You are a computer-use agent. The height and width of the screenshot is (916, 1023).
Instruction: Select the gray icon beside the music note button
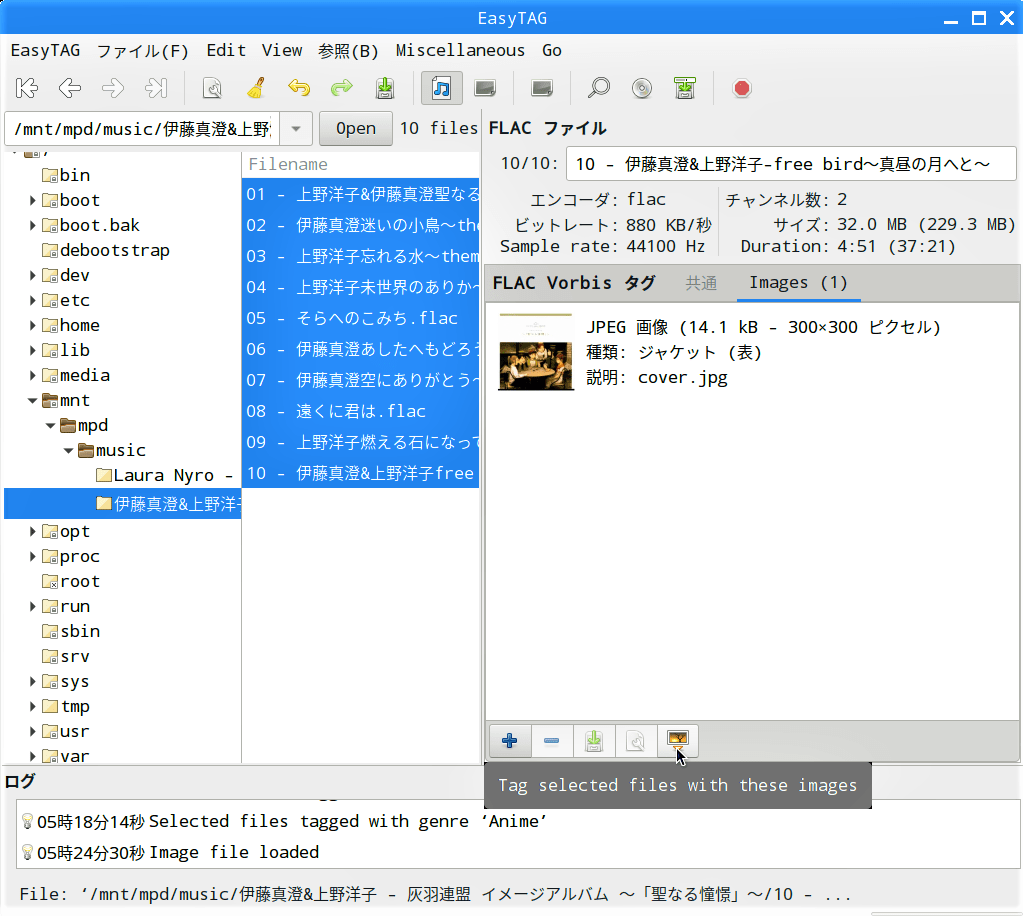485,88
